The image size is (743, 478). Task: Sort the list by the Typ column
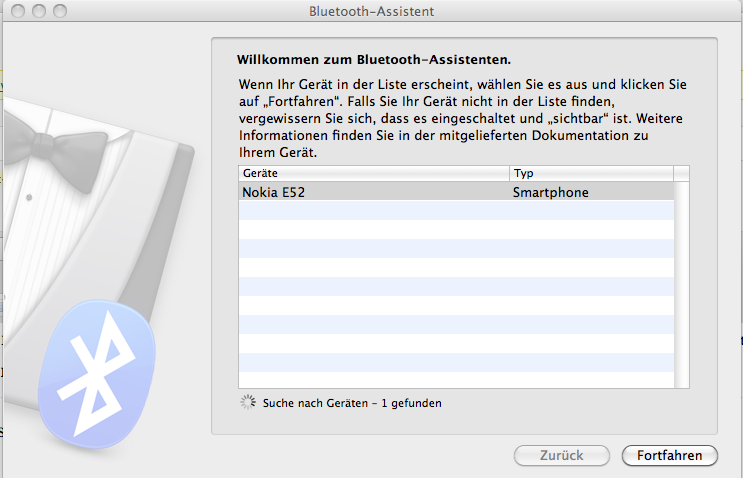590,173
